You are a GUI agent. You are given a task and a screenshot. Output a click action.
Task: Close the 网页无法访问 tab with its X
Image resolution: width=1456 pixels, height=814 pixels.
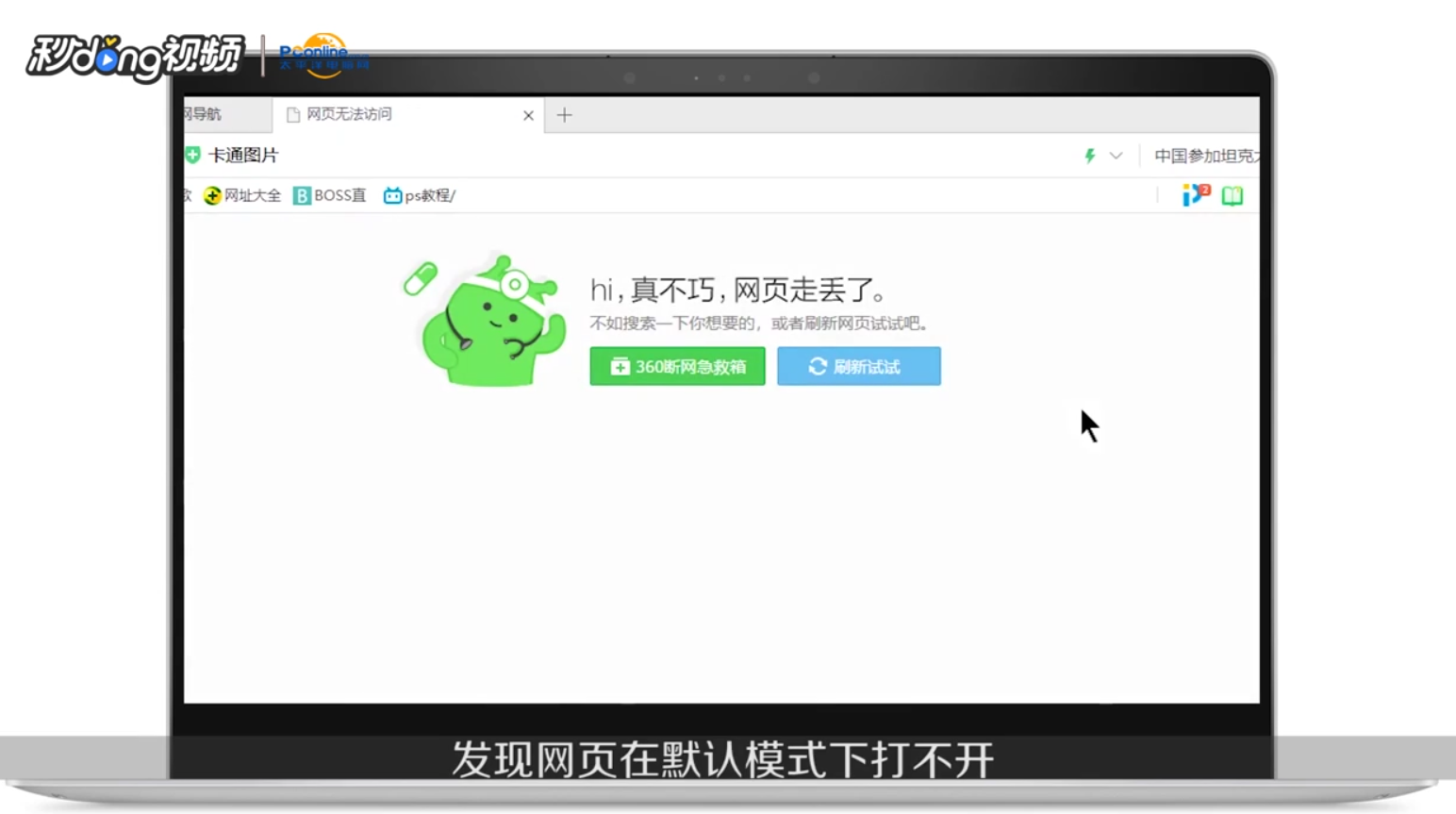pyautogui.click(x=528, y=114)
